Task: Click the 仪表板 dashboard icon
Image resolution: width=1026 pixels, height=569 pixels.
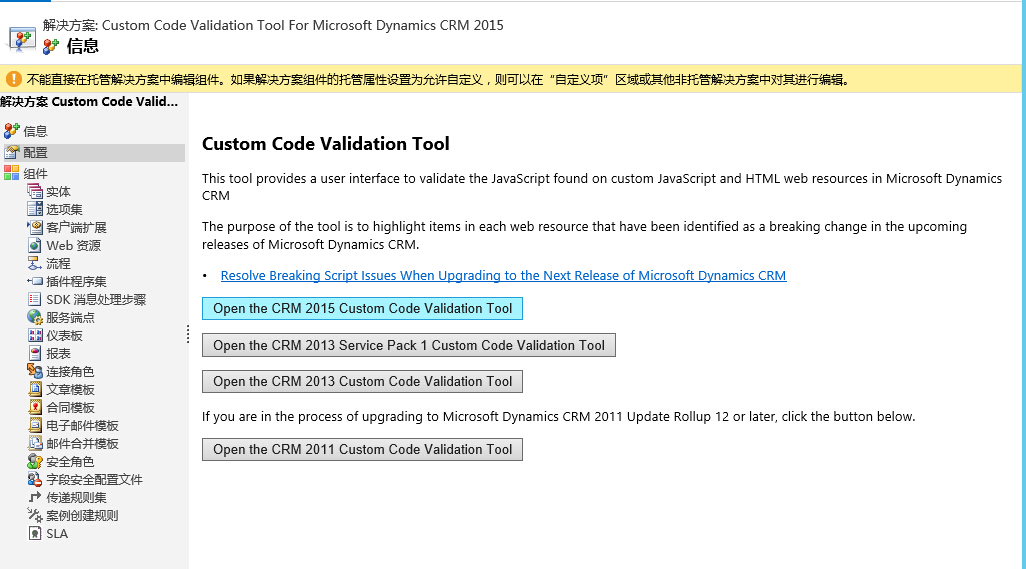Action: pyautogui.click(x=35, y=335)
